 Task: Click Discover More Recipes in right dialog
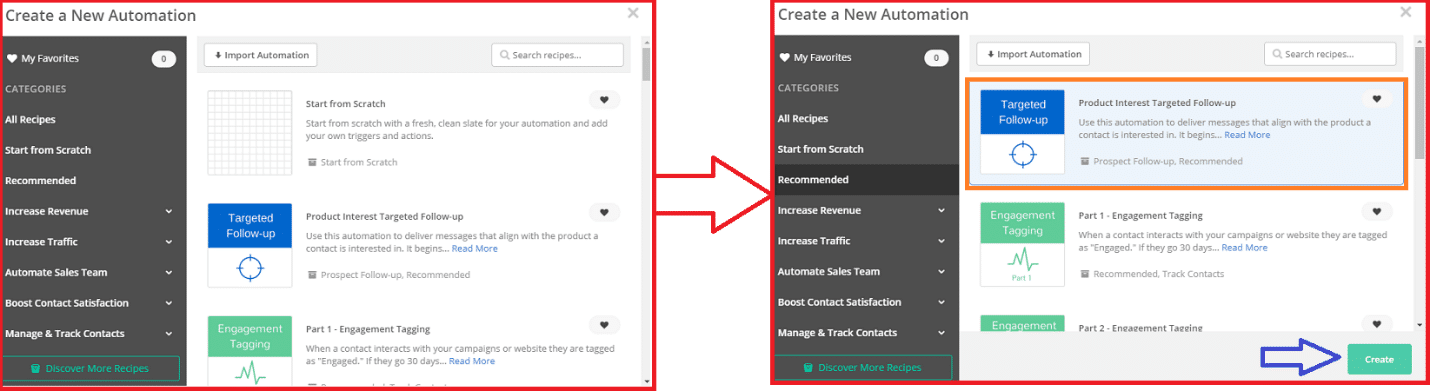(x=864, y=367)
